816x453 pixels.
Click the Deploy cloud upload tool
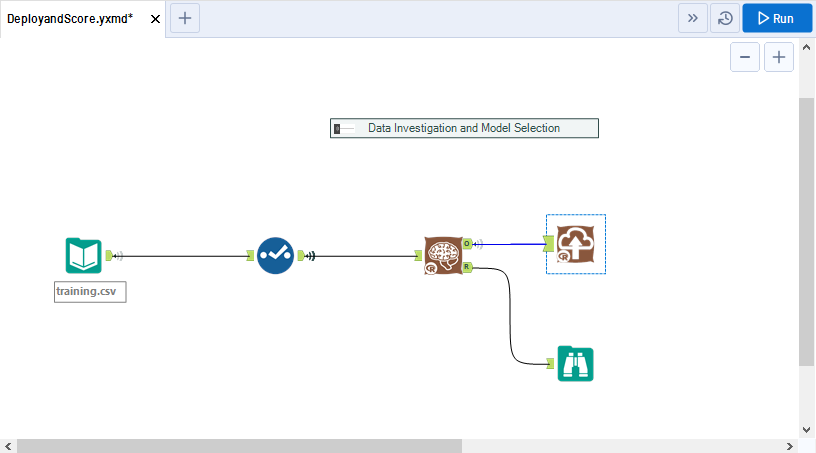(576, 244)
